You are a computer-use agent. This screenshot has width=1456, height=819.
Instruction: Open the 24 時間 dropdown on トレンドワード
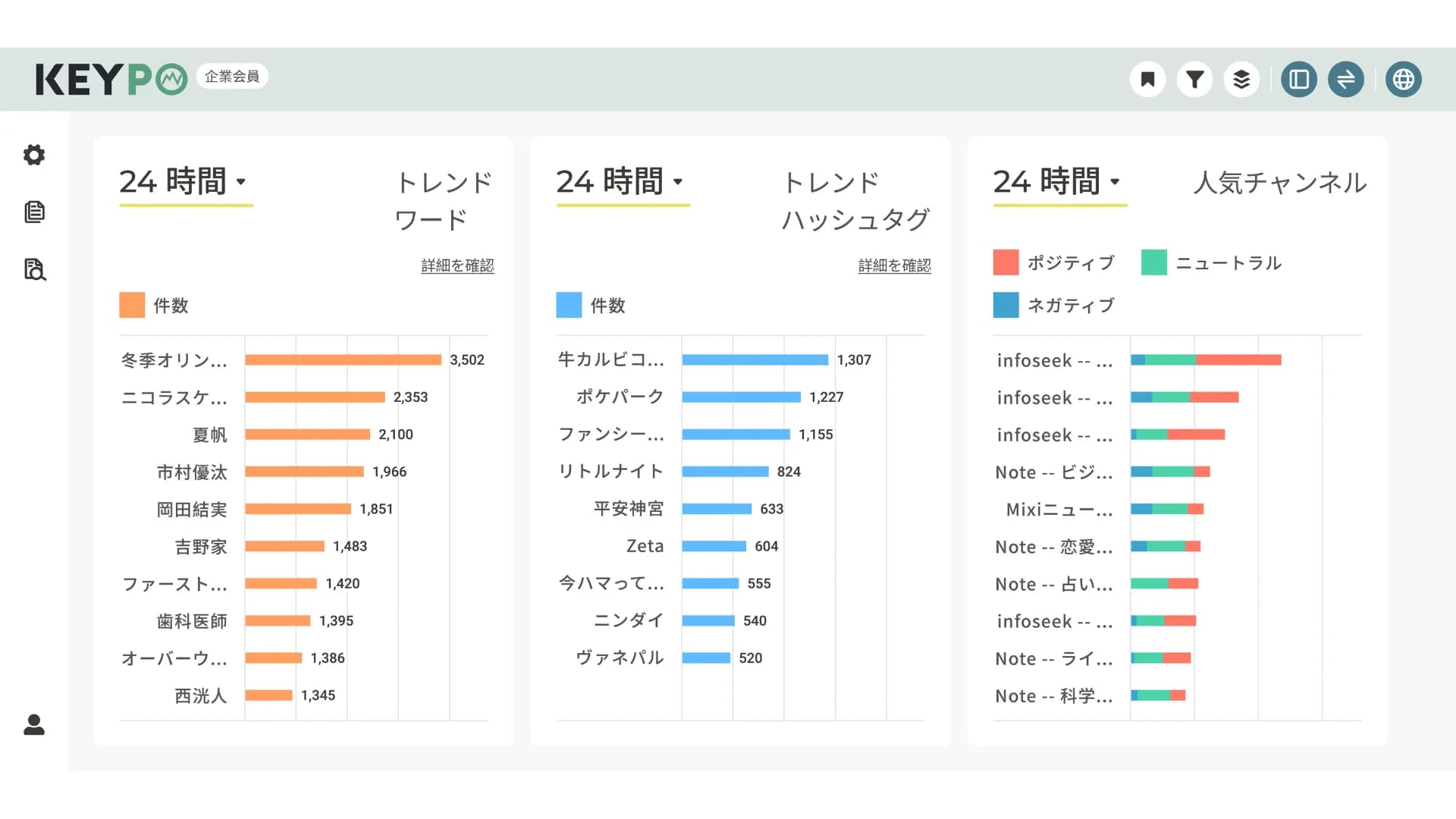(185, 181)
